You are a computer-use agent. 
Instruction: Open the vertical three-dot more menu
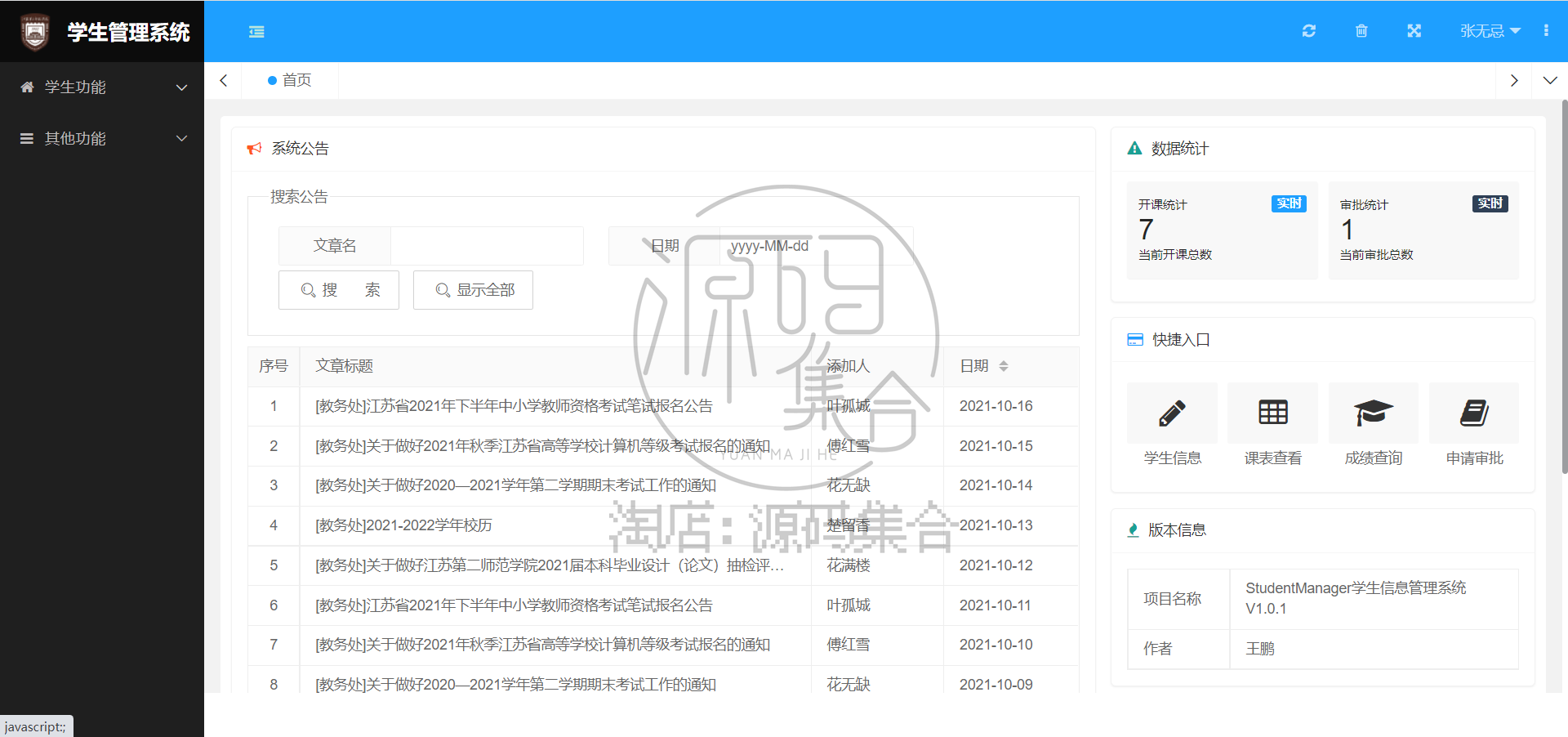click(x=1546, y=31)
